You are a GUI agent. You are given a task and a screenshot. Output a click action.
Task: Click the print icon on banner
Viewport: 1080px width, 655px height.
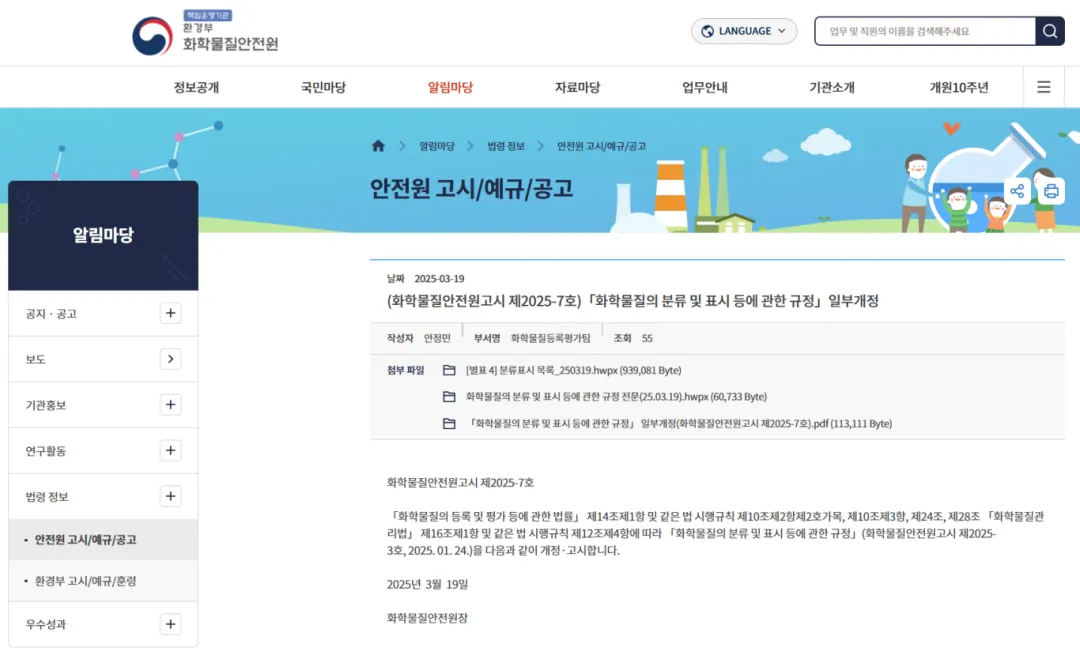click(x=1051, y=191)
